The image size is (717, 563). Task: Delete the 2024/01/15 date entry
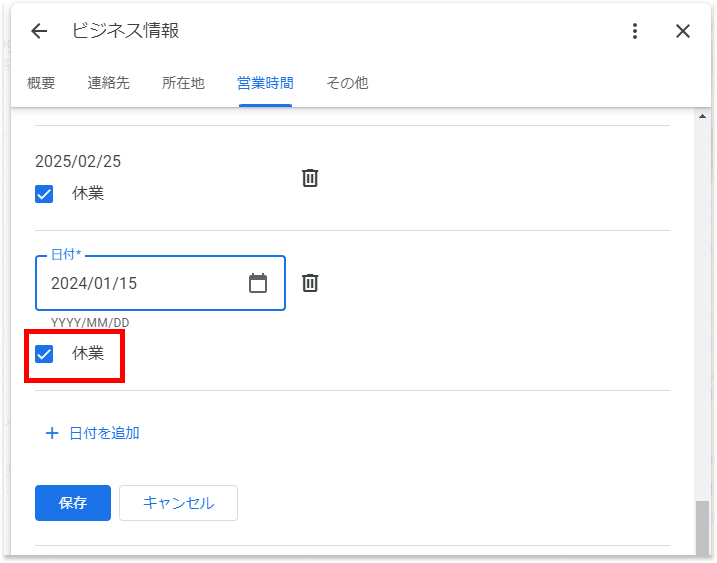[310, 283]
